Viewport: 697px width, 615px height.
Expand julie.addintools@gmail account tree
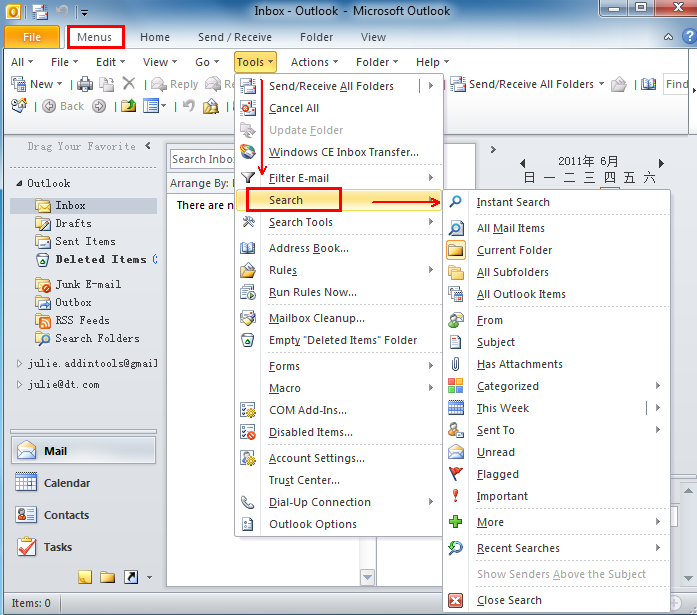(19, 363)
